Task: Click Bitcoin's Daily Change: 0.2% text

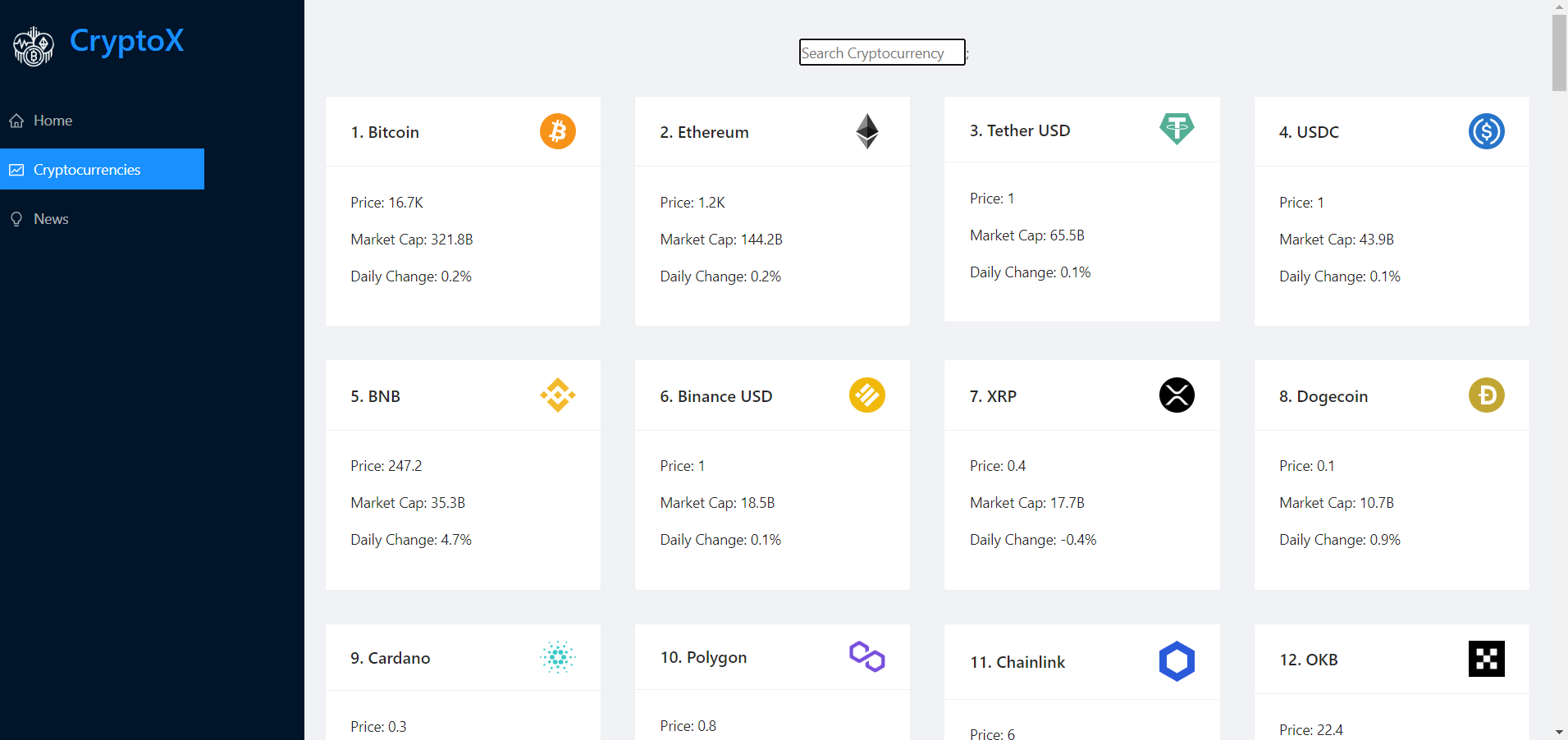Action: pos(411,276)
